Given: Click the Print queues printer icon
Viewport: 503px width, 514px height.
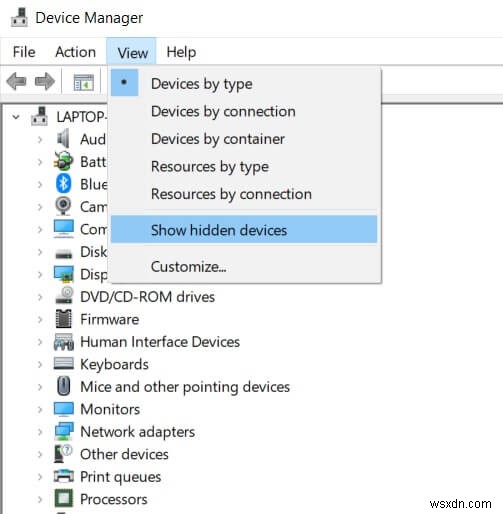Looking at the screenshot, I should pyautogui.click(x=64, y=476).
